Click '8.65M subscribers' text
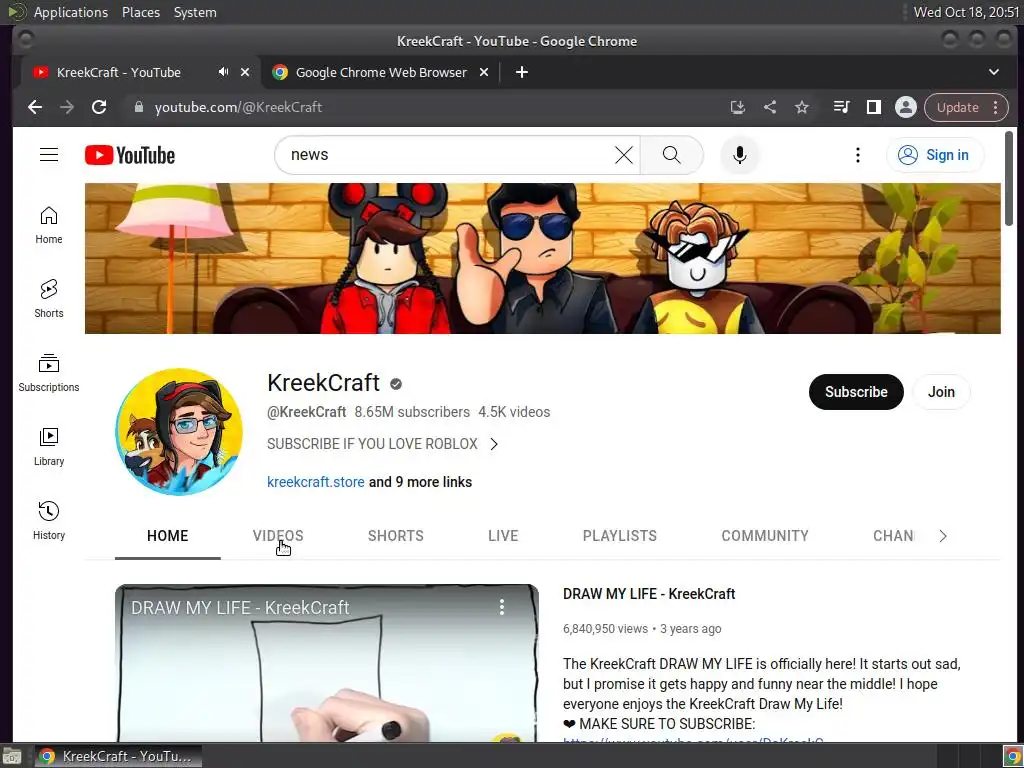This screenshot has width=1024, height=768. (x=412, y=412)
